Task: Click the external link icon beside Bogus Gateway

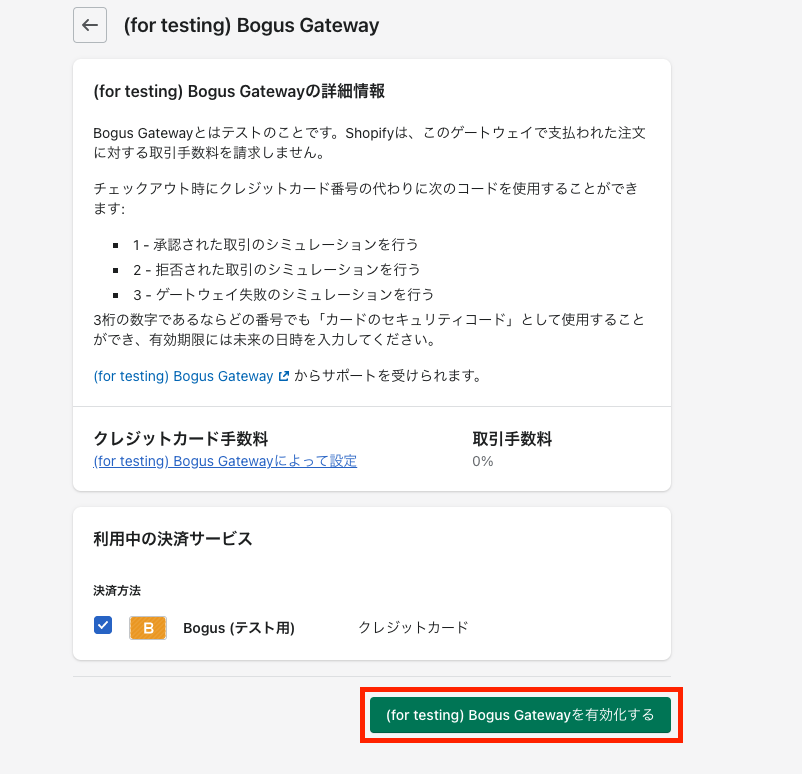Action: click(x=284, y=376)
